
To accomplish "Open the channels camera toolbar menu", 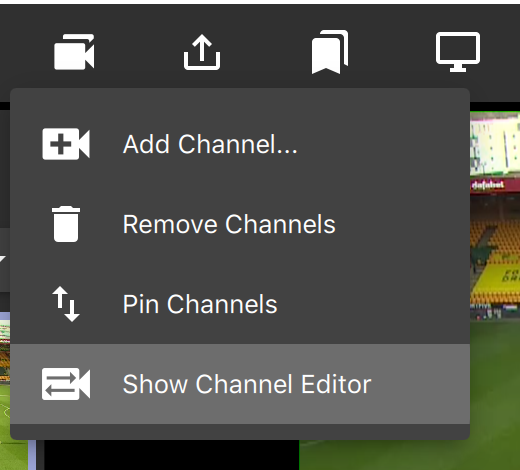I will [74, 52].
